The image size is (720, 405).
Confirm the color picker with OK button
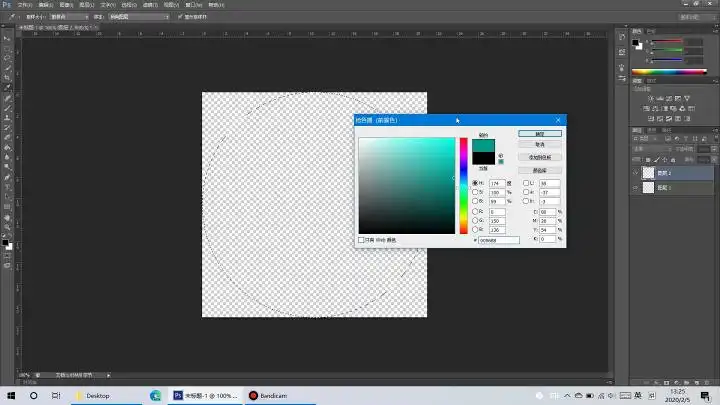(x=540, y=133)
